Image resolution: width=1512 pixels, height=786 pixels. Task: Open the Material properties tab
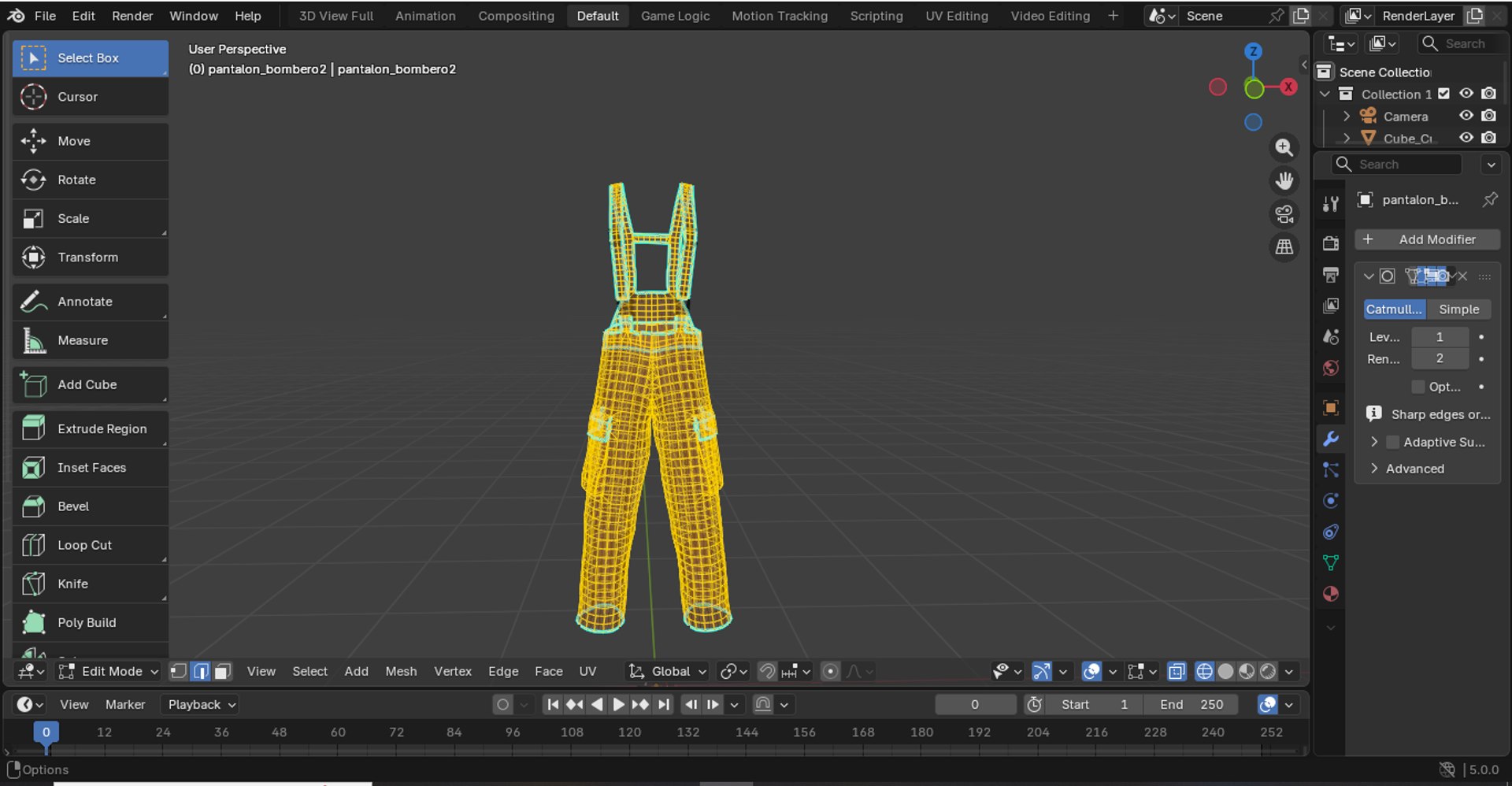click(1331, 594)
